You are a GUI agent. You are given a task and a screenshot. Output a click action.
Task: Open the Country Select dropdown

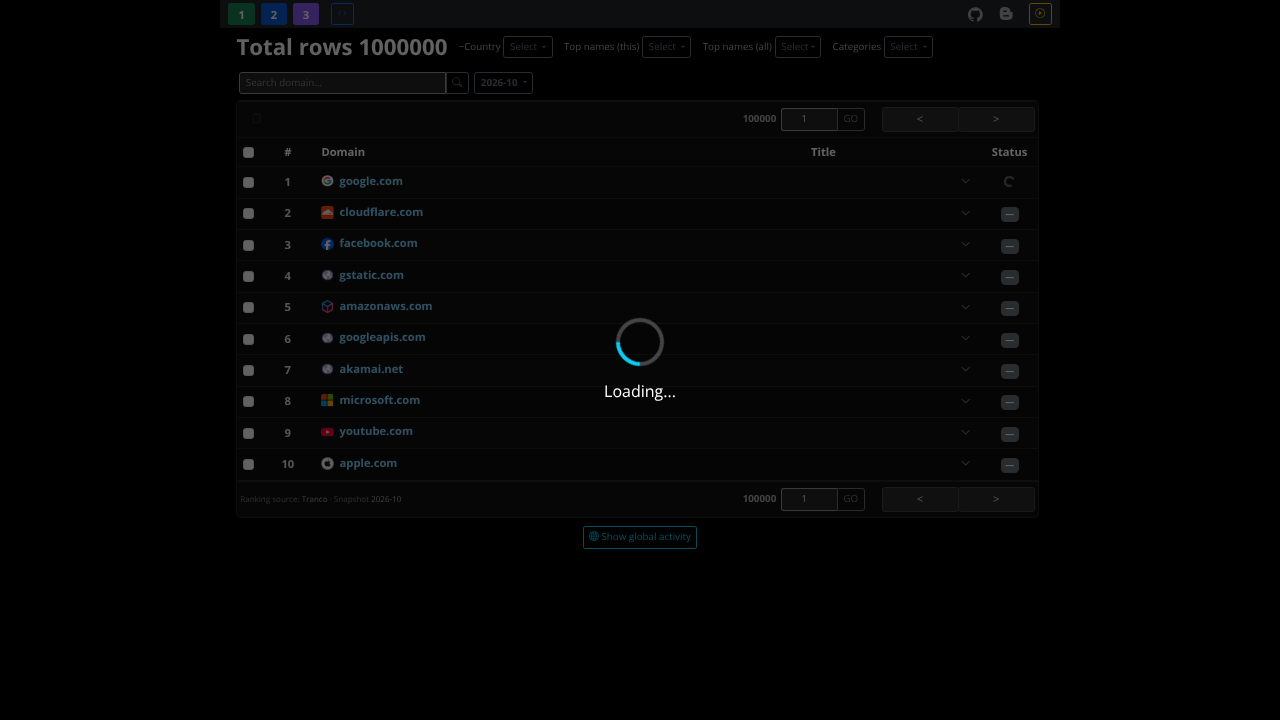click(527, 47)
